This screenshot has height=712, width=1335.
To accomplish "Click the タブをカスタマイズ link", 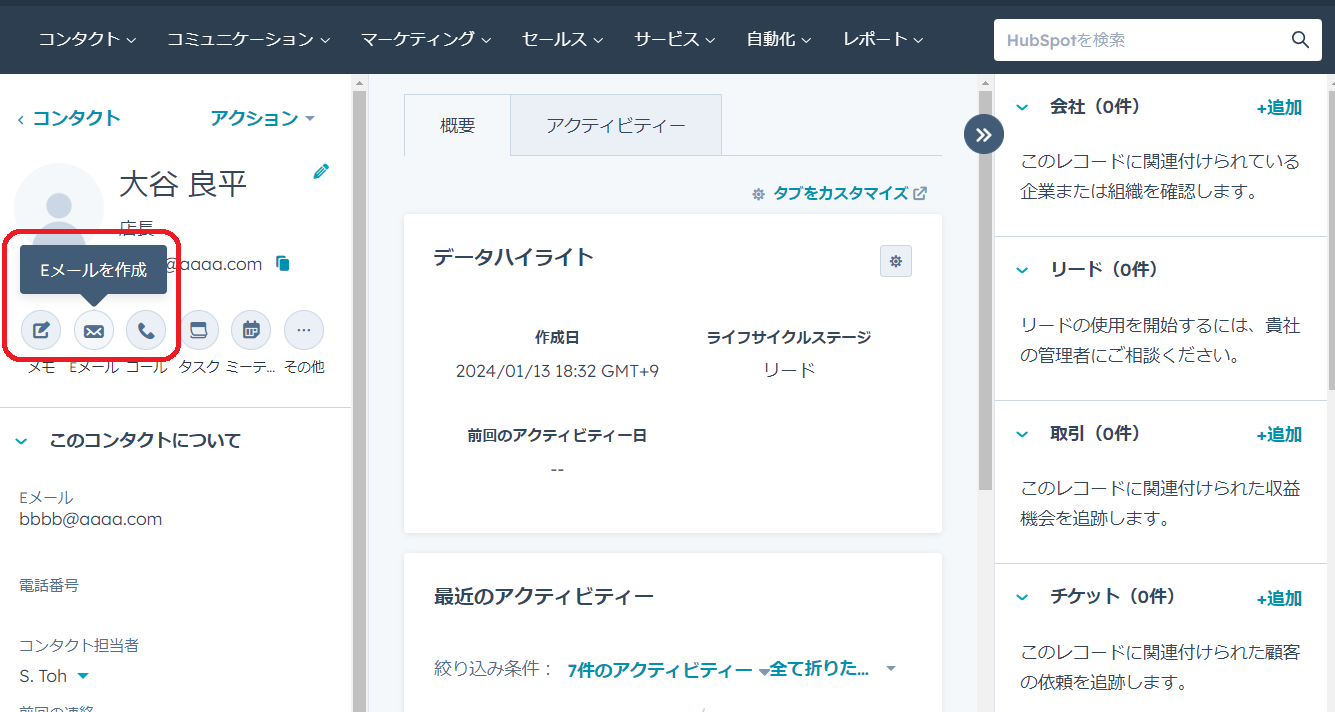I will [840, 194].
